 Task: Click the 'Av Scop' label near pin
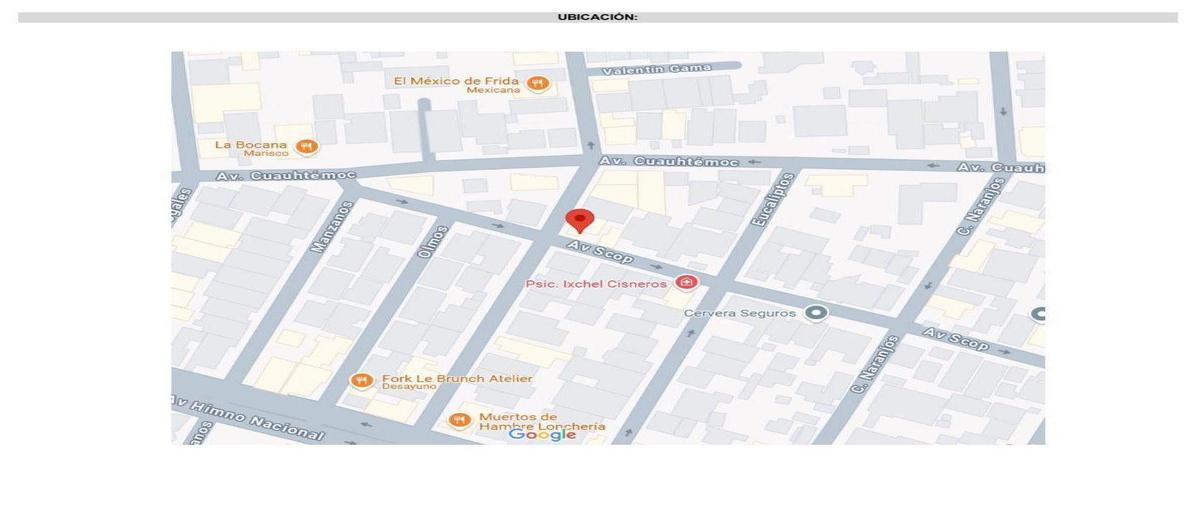(x=600, y=251)
